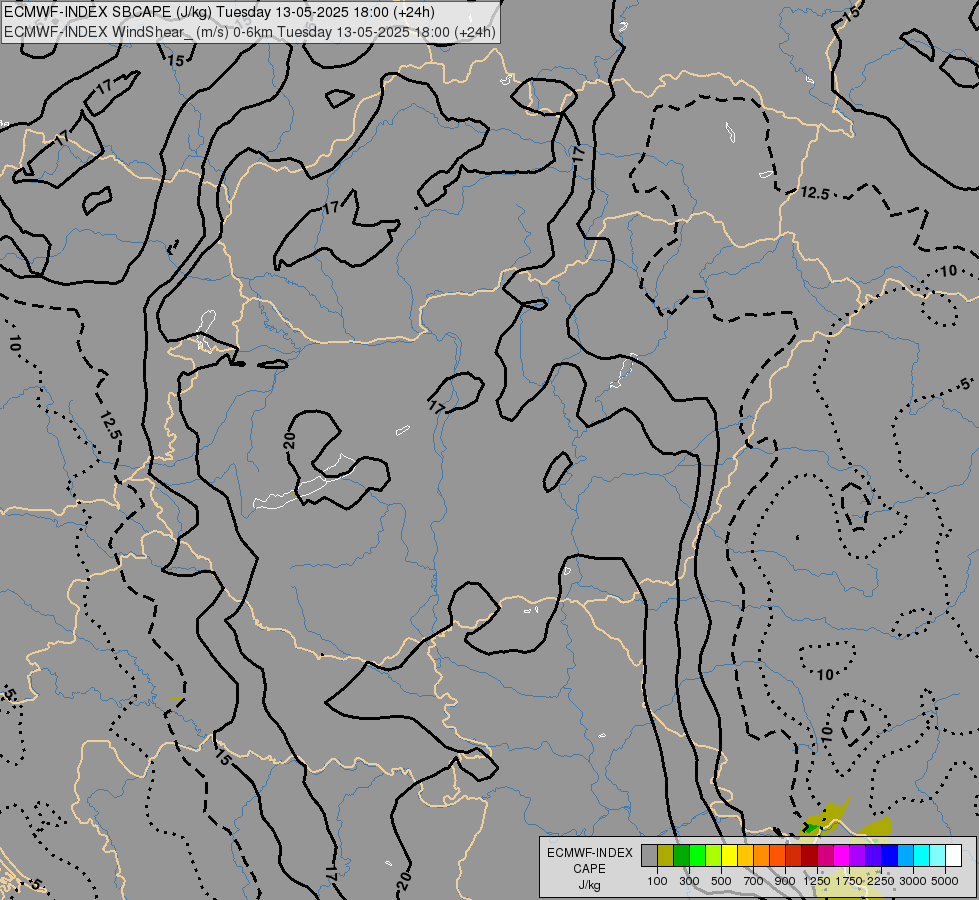Click the legend tick label 5000
The height and width of the screenshot is (900, 979).
(945, 881)
